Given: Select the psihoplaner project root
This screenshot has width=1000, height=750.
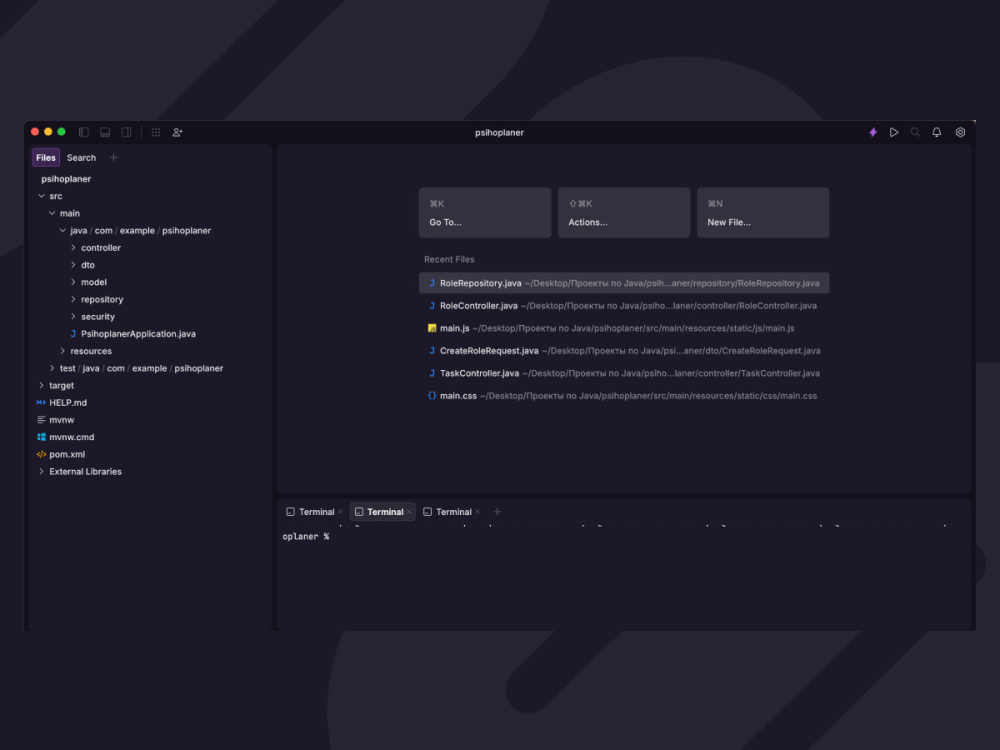Looking at the screenshot, I should pyautogui.click(x=66, y=179).
